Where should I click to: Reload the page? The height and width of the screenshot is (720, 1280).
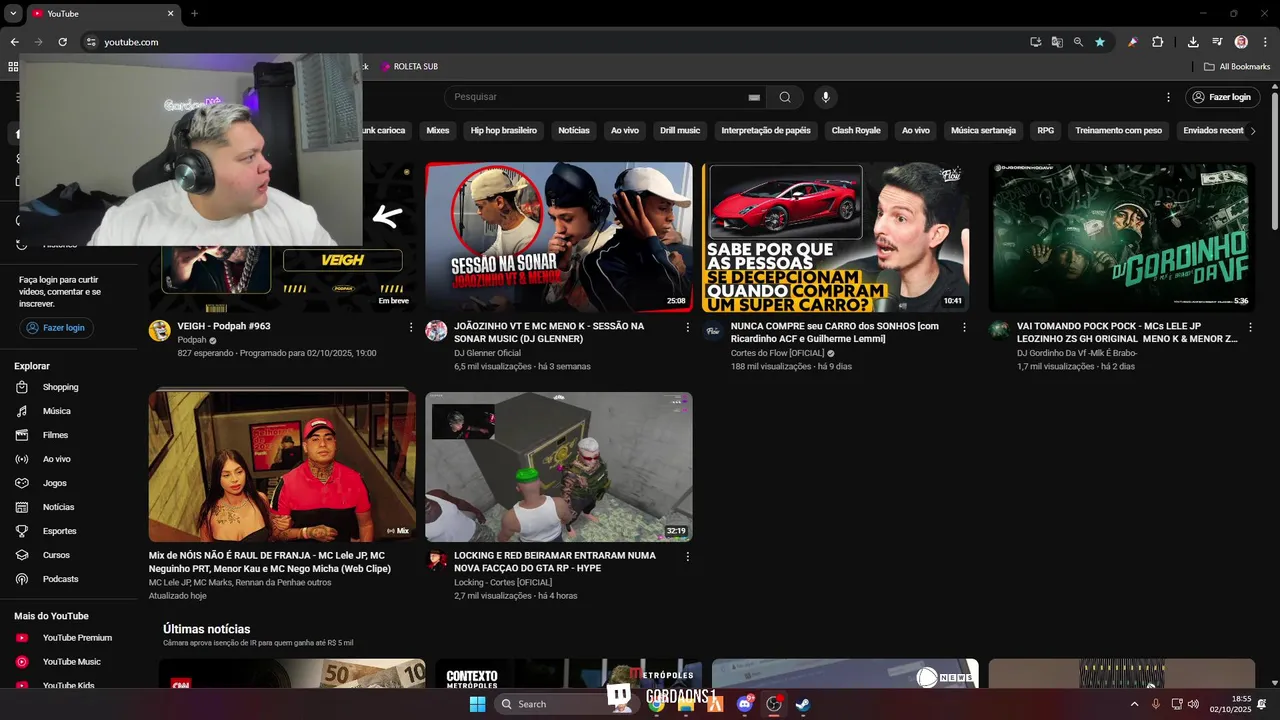62,42
